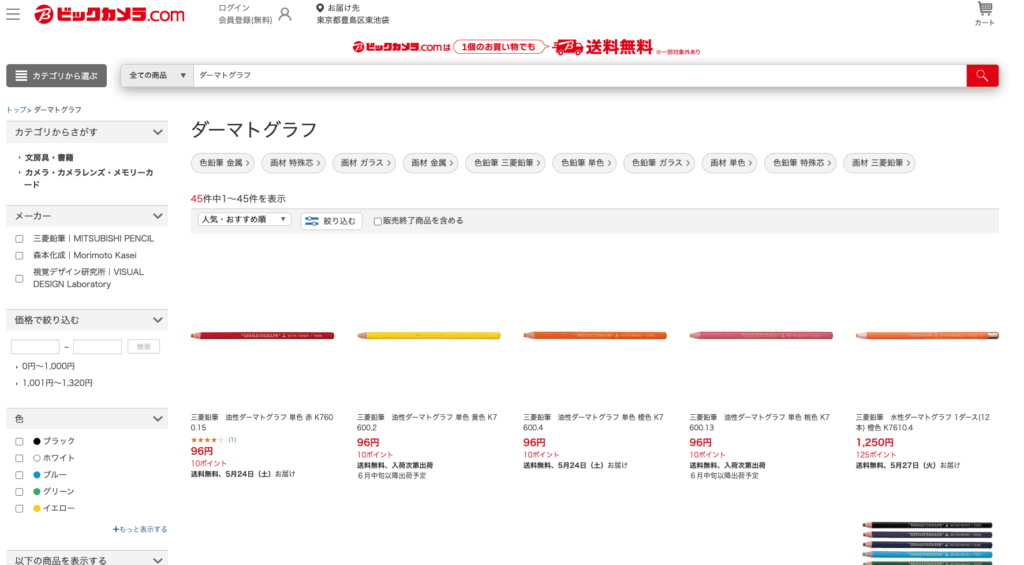Click the BicCamera.com logo

point(109,14)
